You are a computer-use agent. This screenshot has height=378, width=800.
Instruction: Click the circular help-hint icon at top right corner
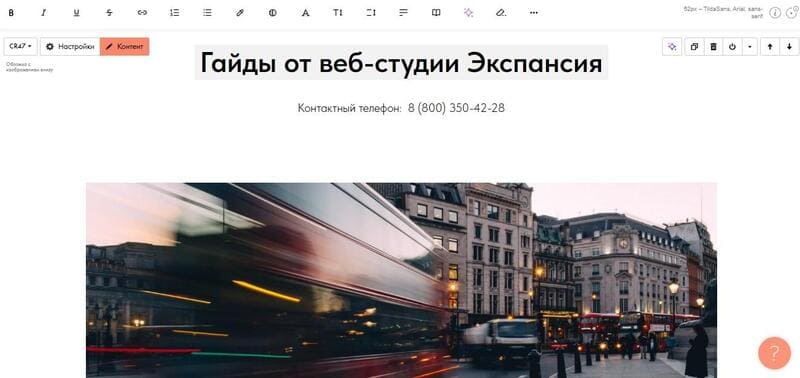(792, 13)
